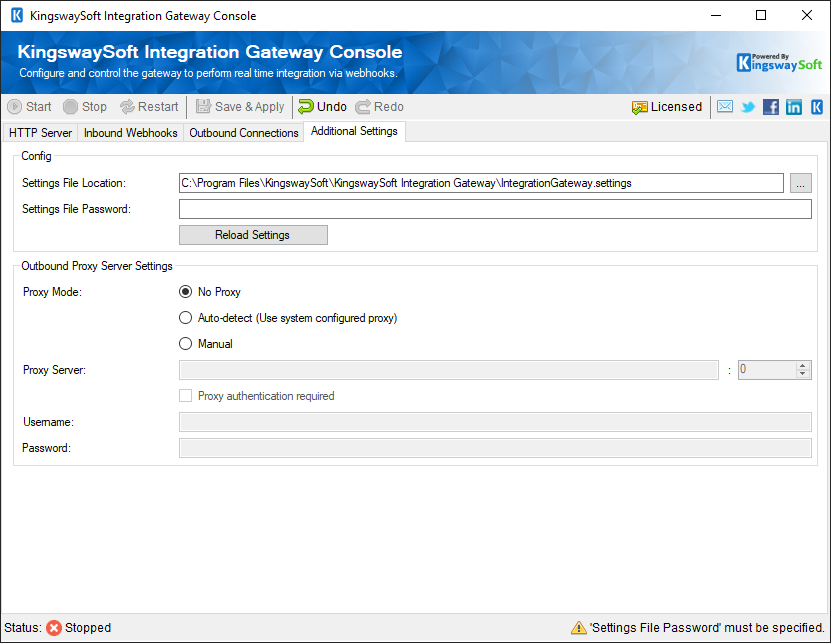Maximize the console window
Viewport: 831px width, 643px height.
pyautogui.click(x=761, y=15)
